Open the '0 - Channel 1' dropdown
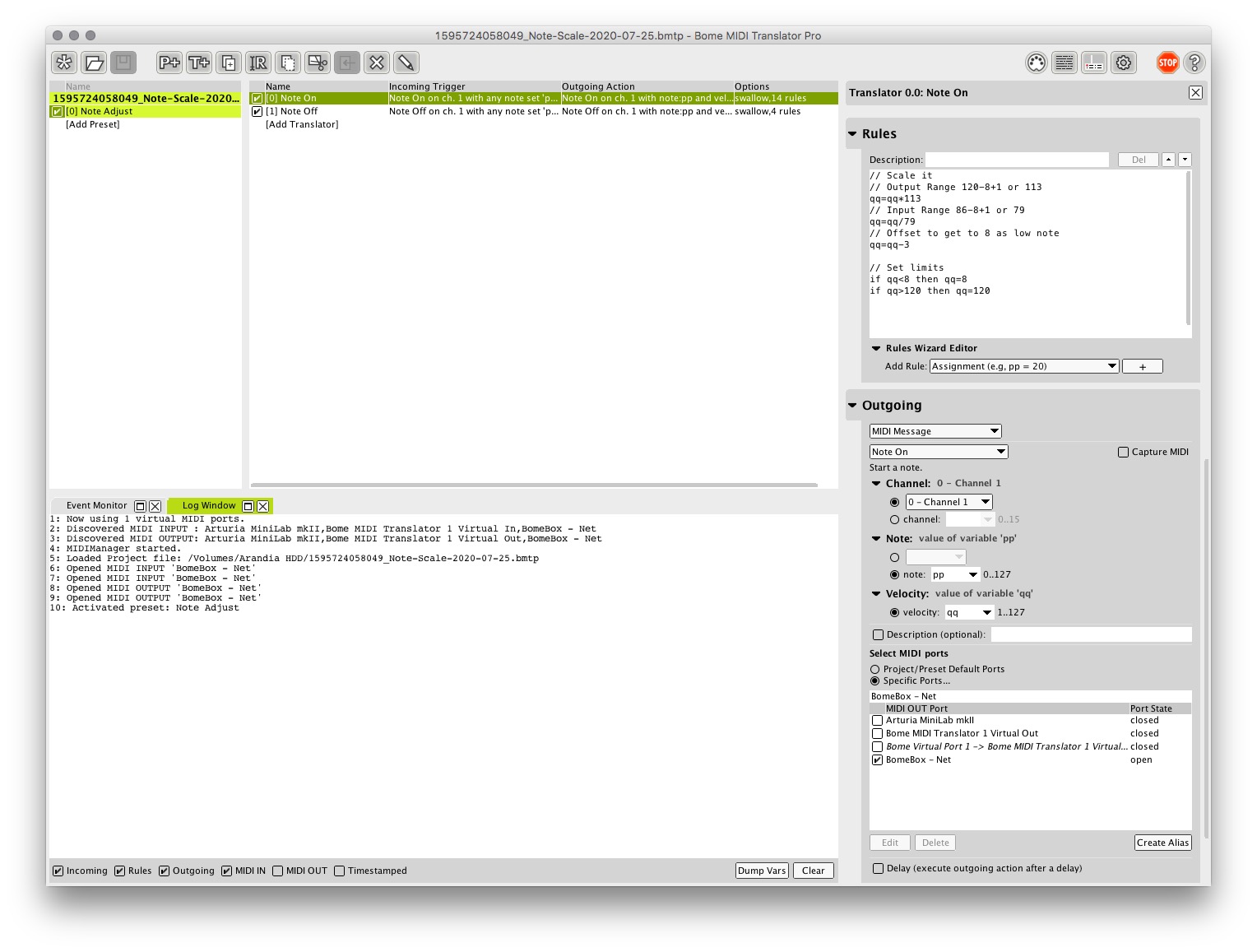The height and width of the screenshot is (952, 1257). tap(949, 503)
